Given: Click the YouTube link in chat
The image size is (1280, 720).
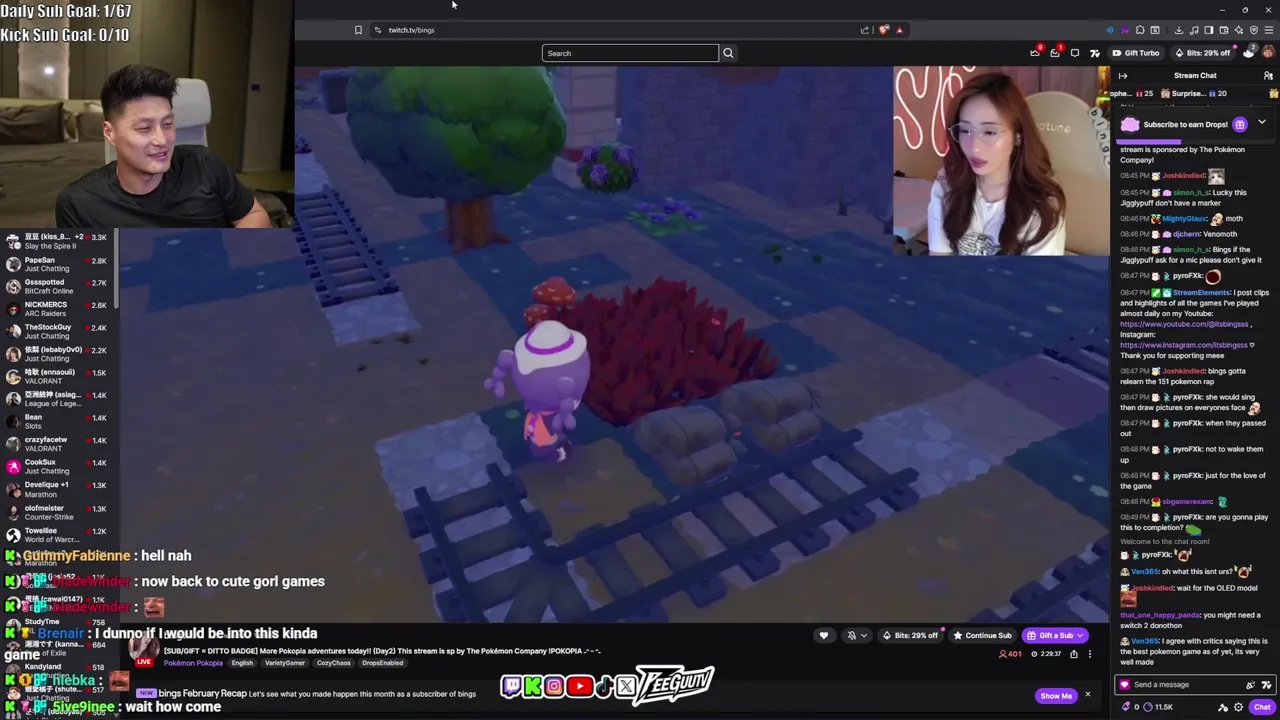Looking at the screenshot, I should [1184, 324].
